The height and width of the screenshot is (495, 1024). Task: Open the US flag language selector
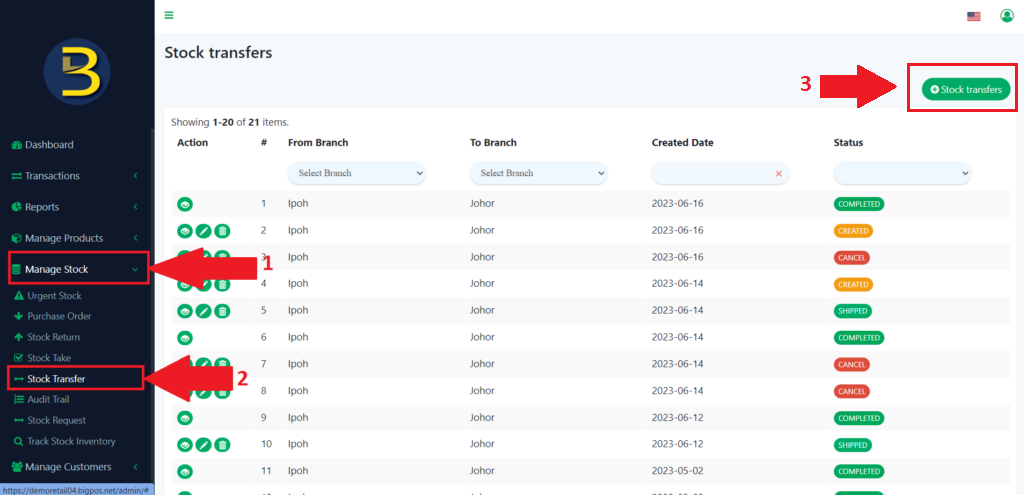pos(973,16)
